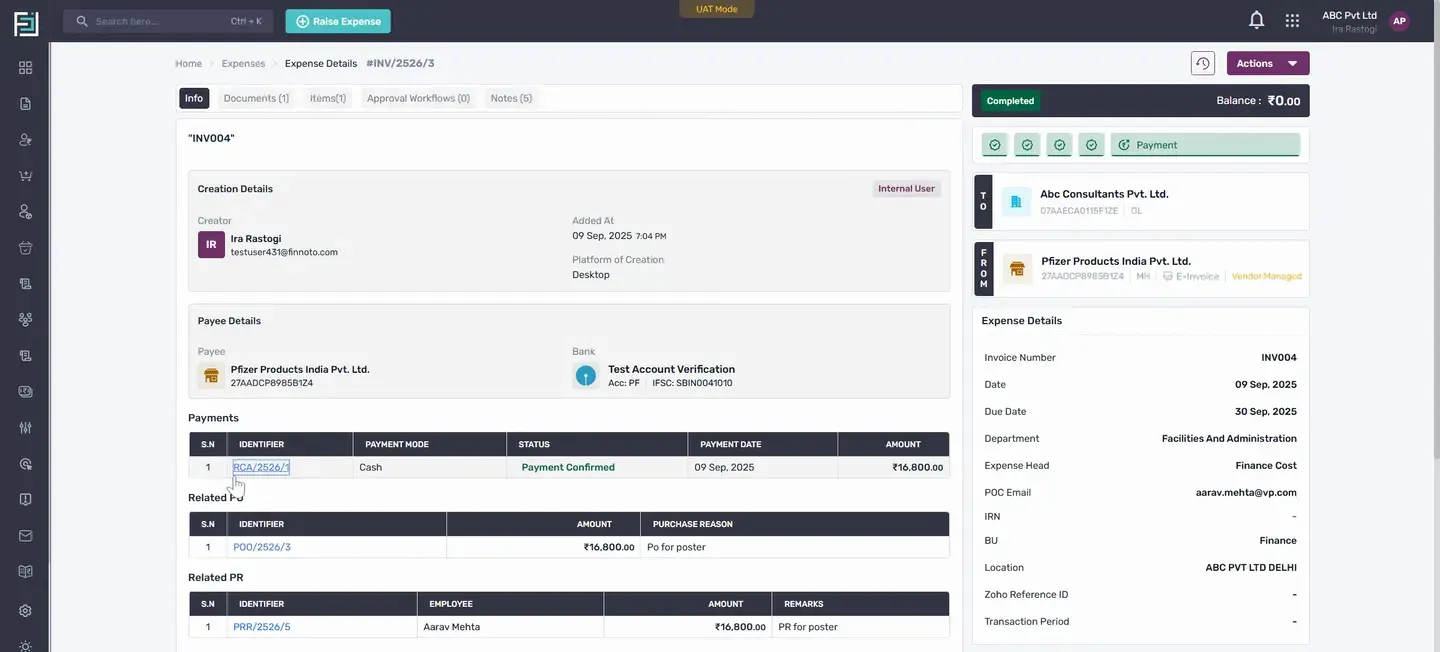Open the Documents (1) tab
The image size is (1440, 652).
(256, 98)
